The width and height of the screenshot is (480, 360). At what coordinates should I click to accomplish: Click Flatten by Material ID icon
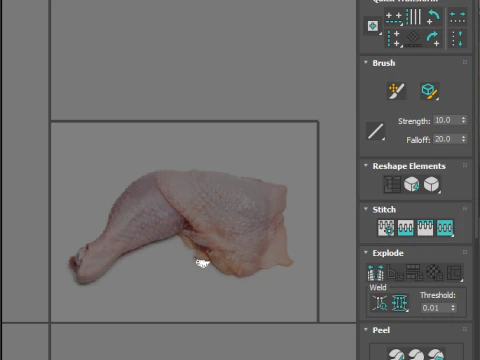point(434,273)
